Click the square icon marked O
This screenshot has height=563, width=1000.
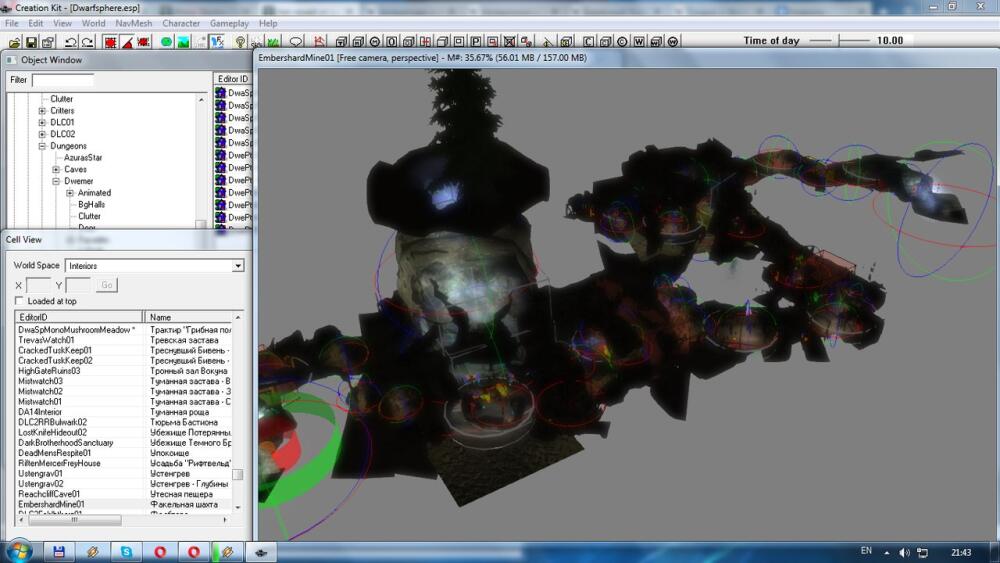pyautogui.click(x=392, y=42)
